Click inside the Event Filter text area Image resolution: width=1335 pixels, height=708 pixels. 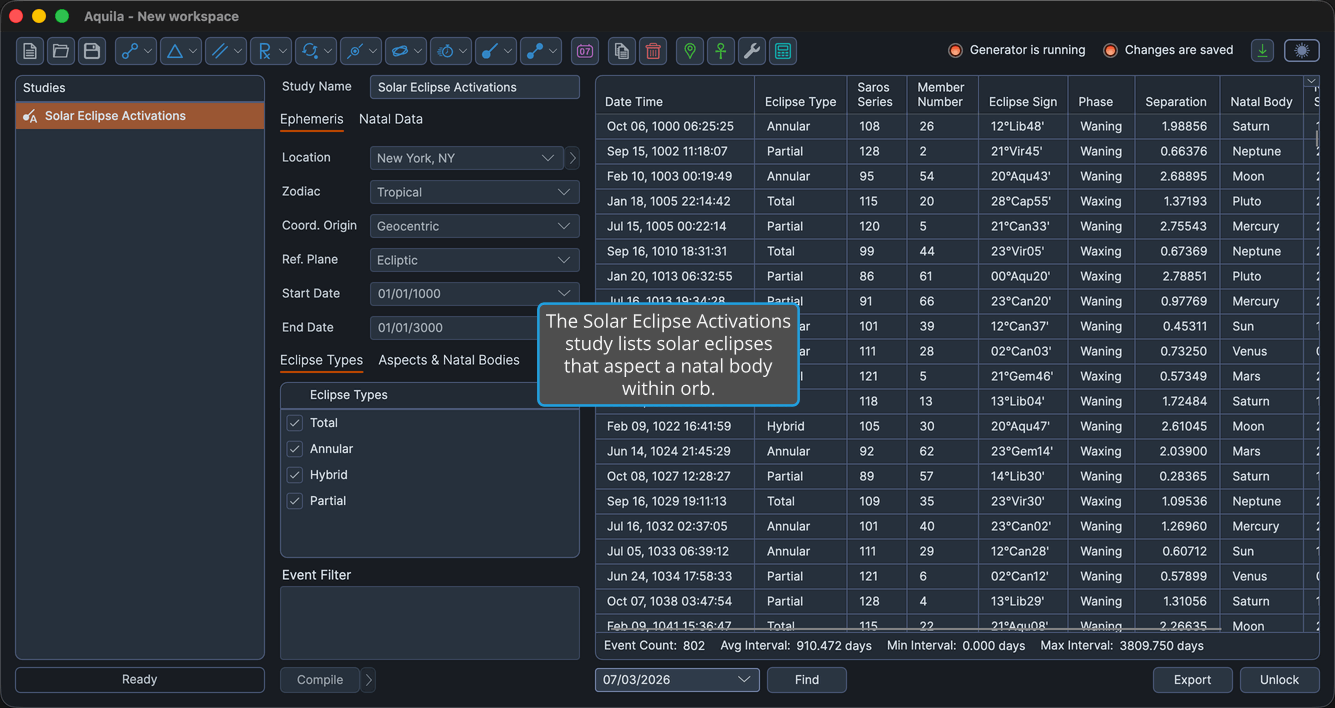430,623
